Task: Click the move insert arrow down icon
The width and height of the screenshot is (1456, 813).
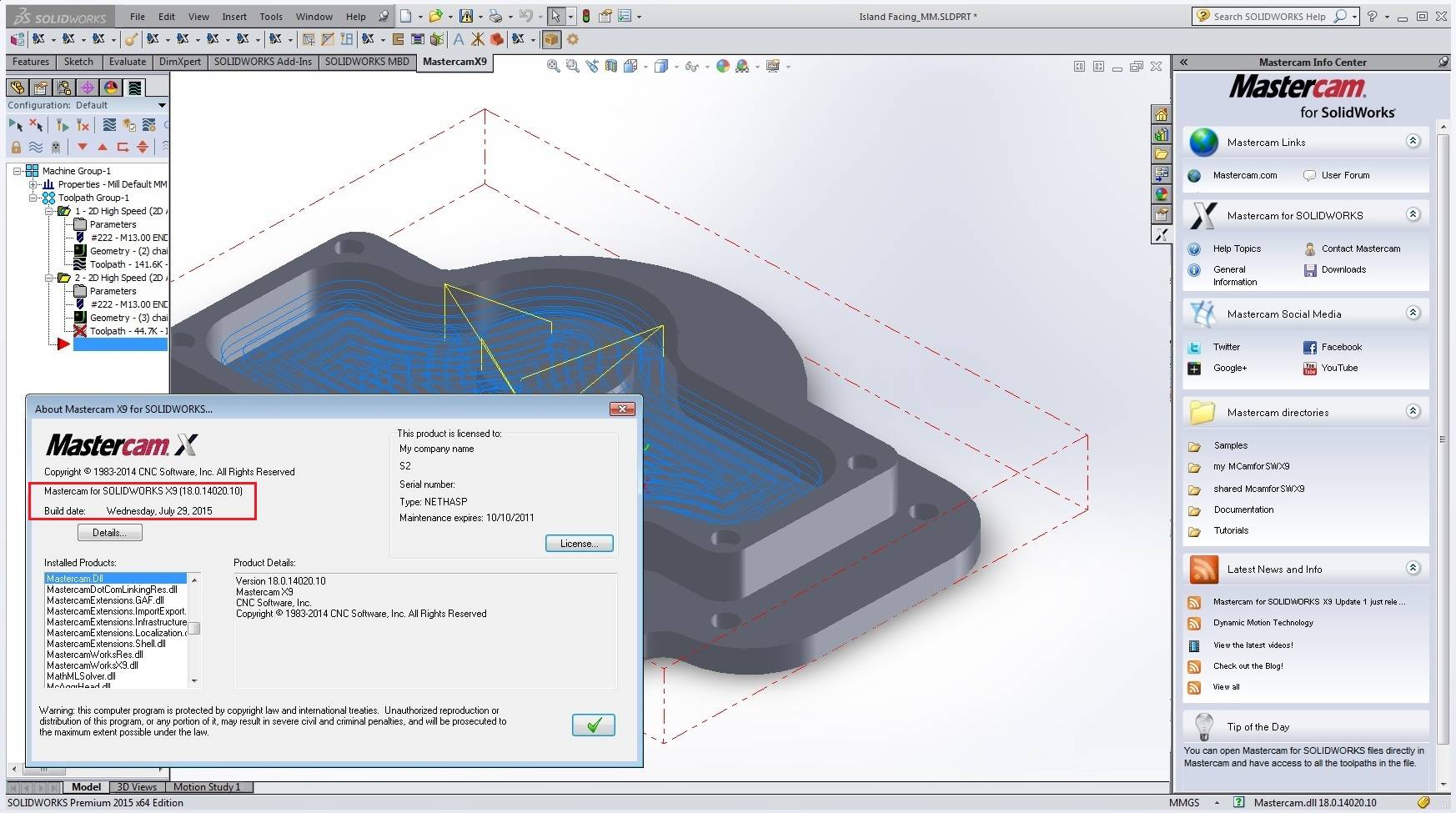Action: tap(82, 148)
